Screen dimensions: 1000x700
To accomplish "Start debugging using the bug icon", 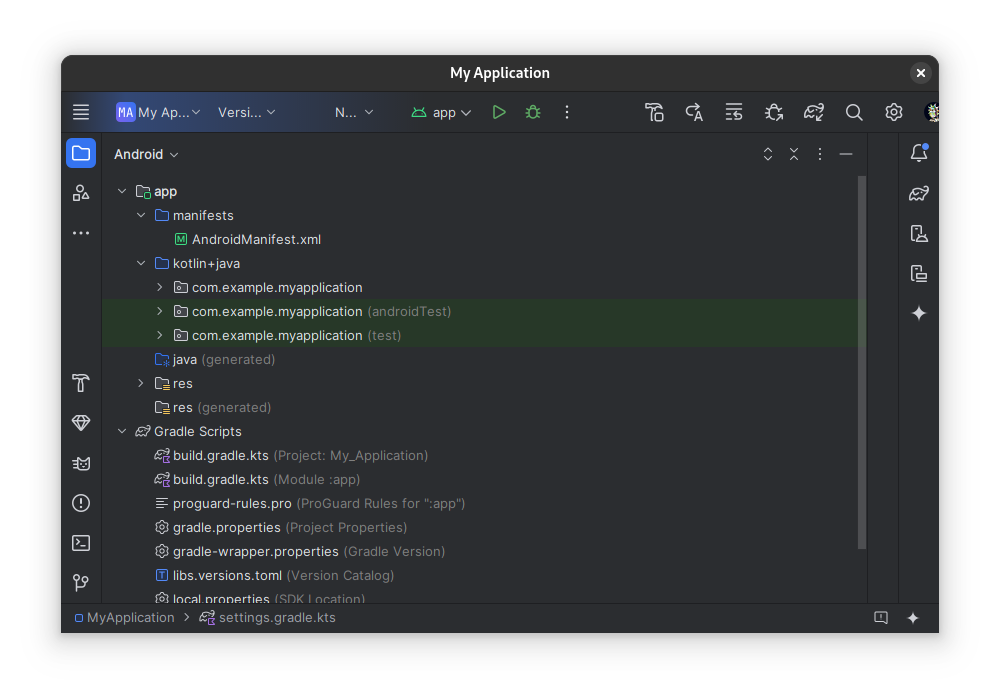I will [533, 112].
